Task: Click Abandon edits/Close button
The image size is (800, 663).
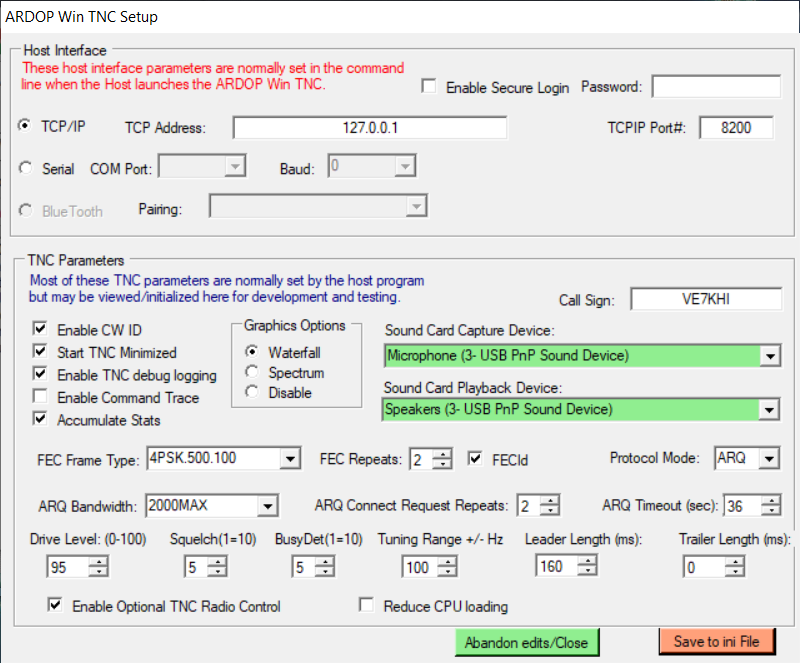Action: pyautogui.click(x=526, y=641)
